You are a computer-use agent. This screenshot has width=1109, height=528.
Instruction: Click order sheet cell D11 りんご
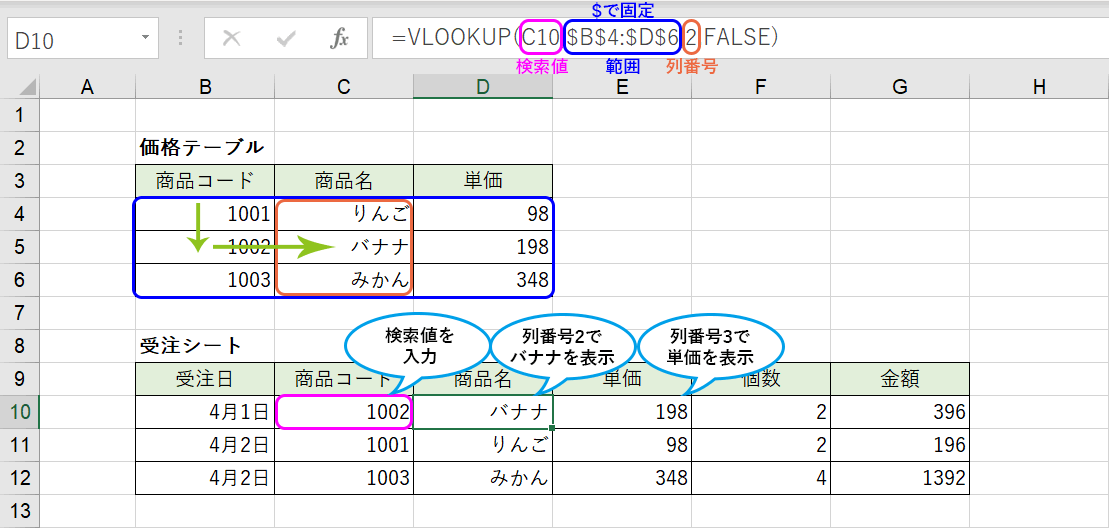(483, 445)
